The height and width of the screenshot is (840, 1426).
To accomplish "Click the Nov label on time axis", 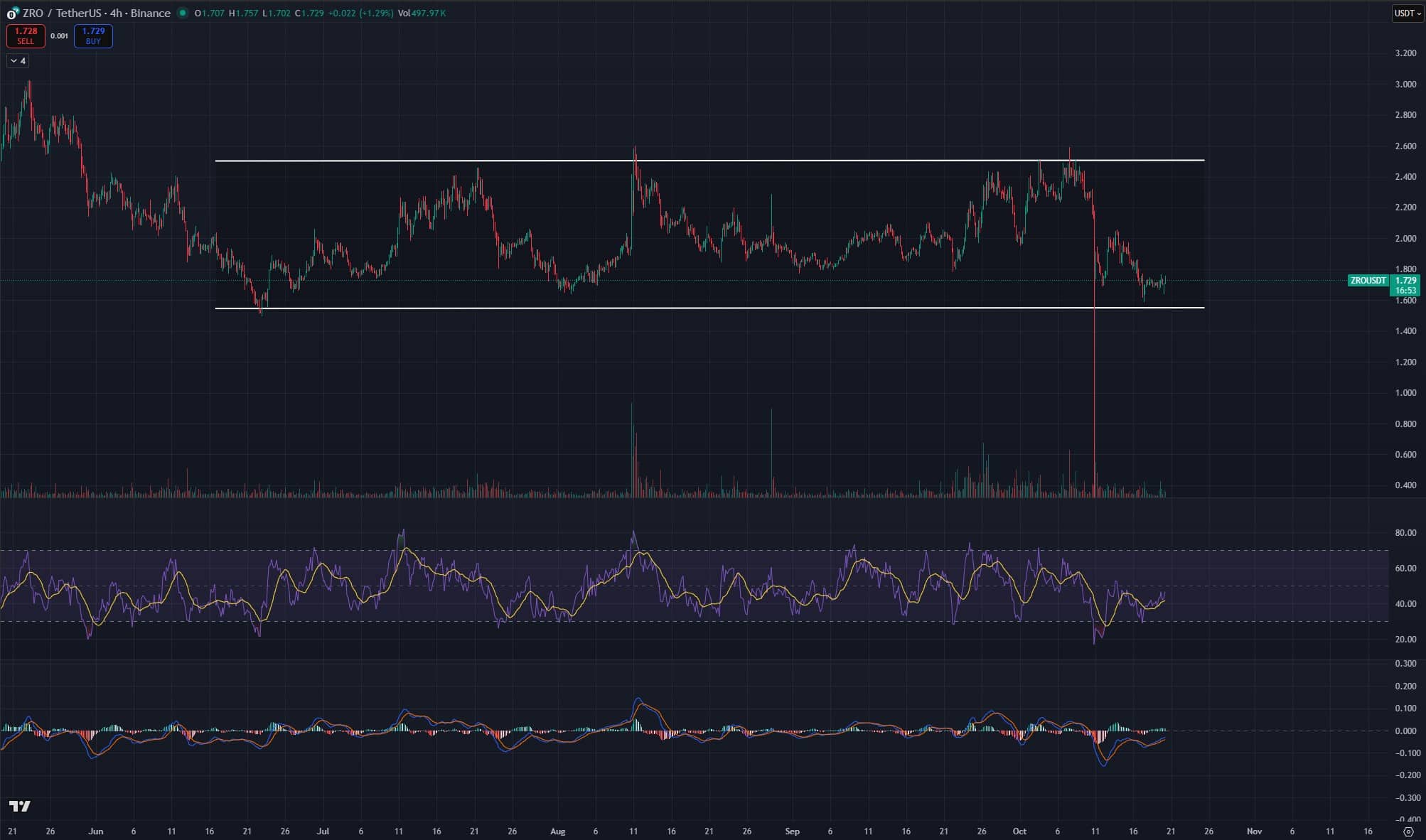I will (1254, 831).
